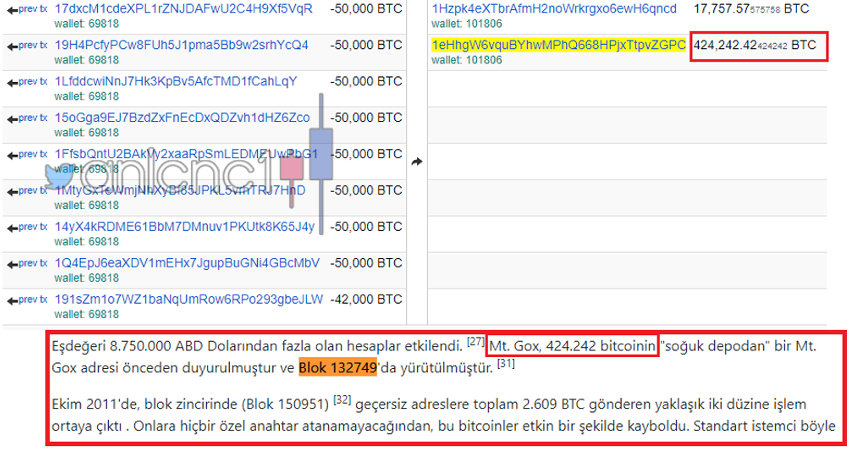Viewport: 865px width, 453px height.
Task: Open wallet 69818 link under 15oGga9EJ7Bz address
Action: click(87, 133)
